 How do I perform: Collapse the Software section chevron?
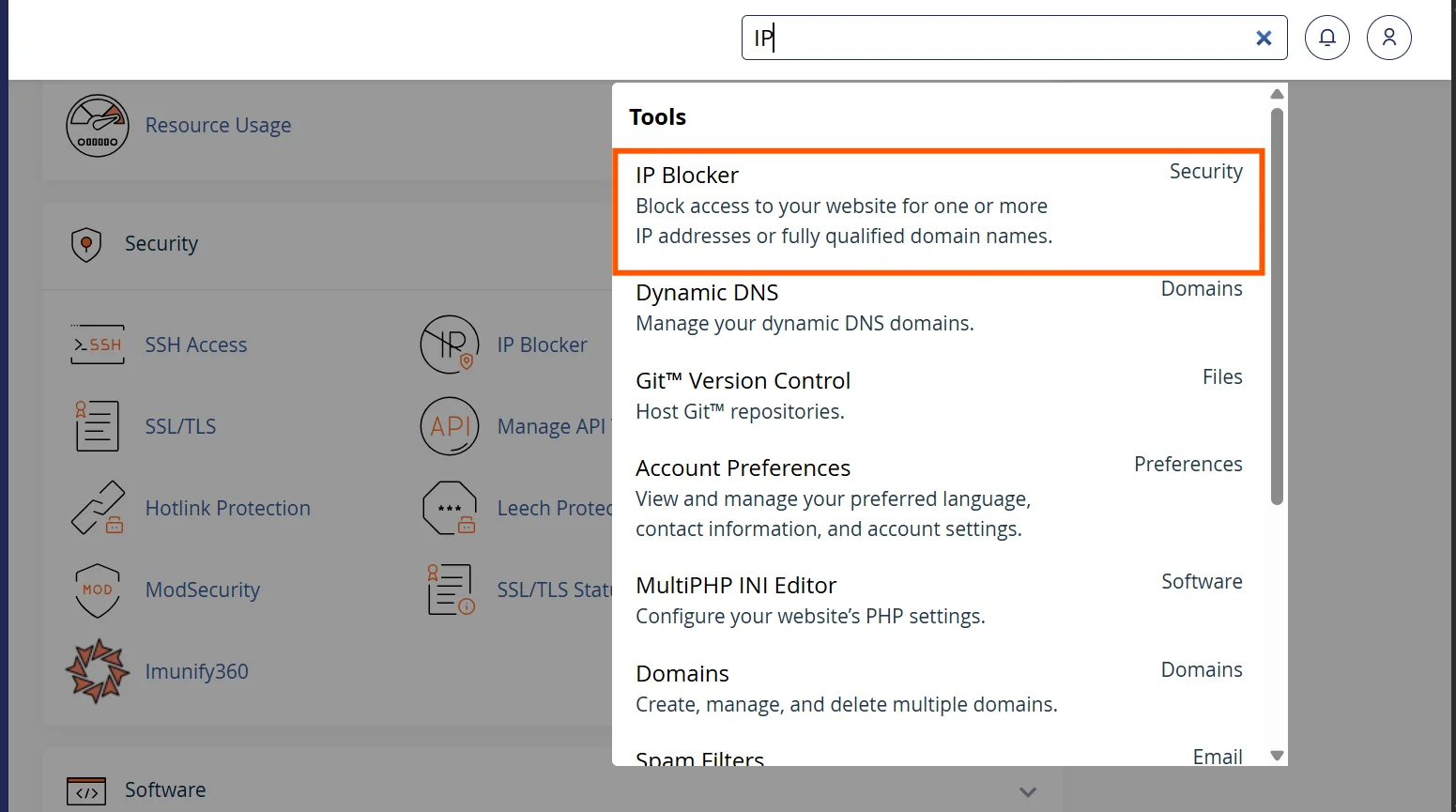click(x=1028, y=791)
